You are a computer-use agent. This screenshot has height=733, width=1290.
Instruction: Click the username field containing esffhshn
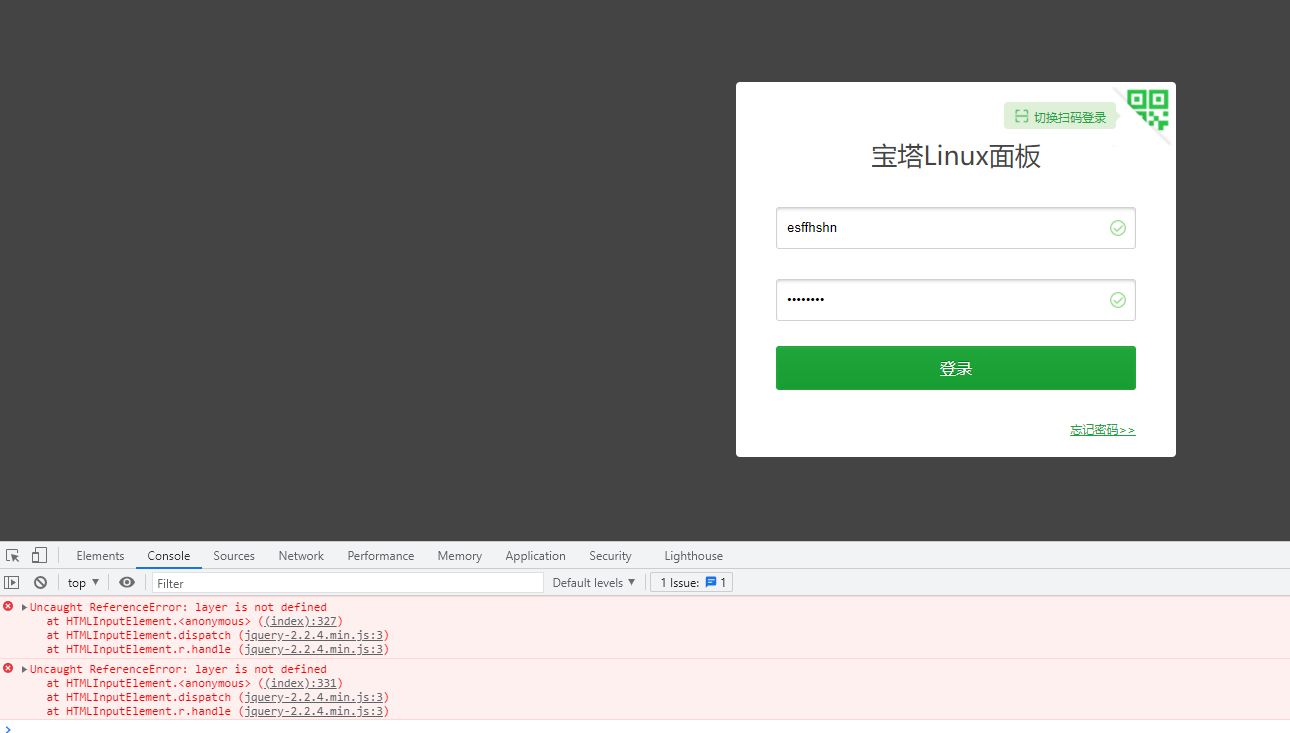coord(956,228)
